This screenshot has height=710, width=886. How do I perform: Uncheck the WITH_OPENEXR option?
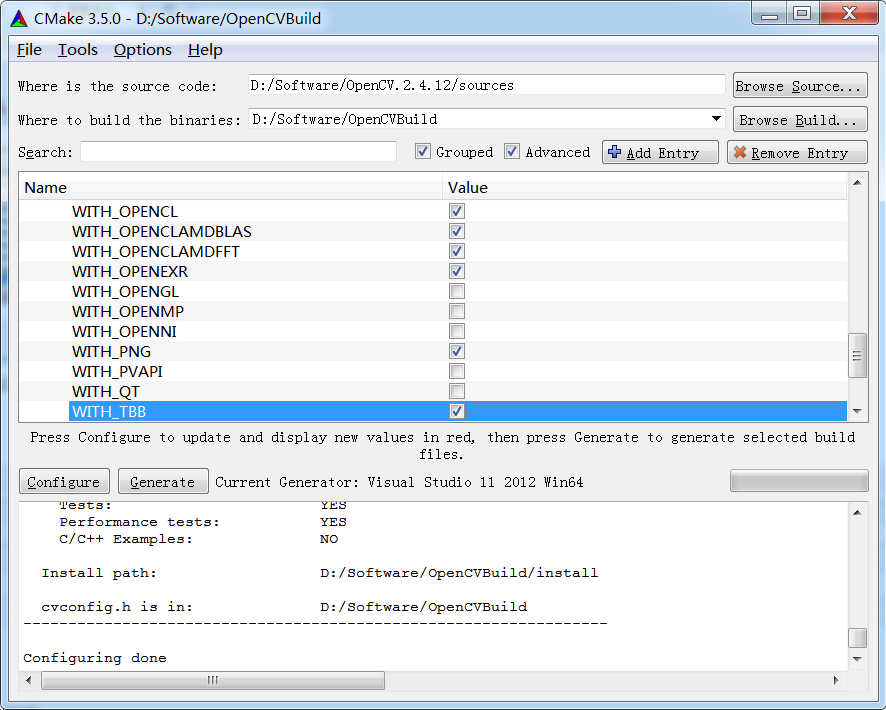(457, 271)
